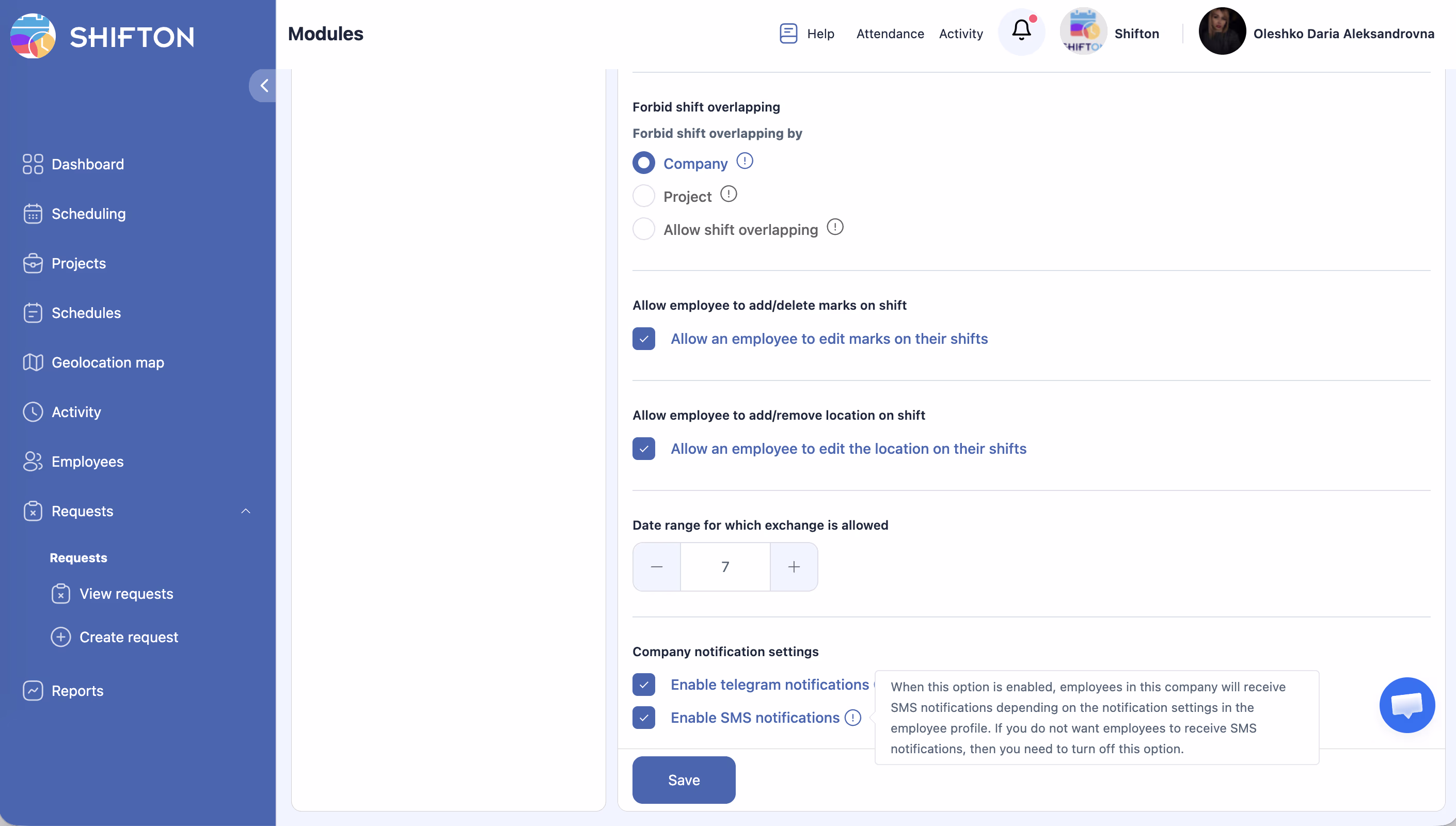
Task: Click info icon beside Allow shift overlapping
Action: pyautogui.click(x=834, y=228)
